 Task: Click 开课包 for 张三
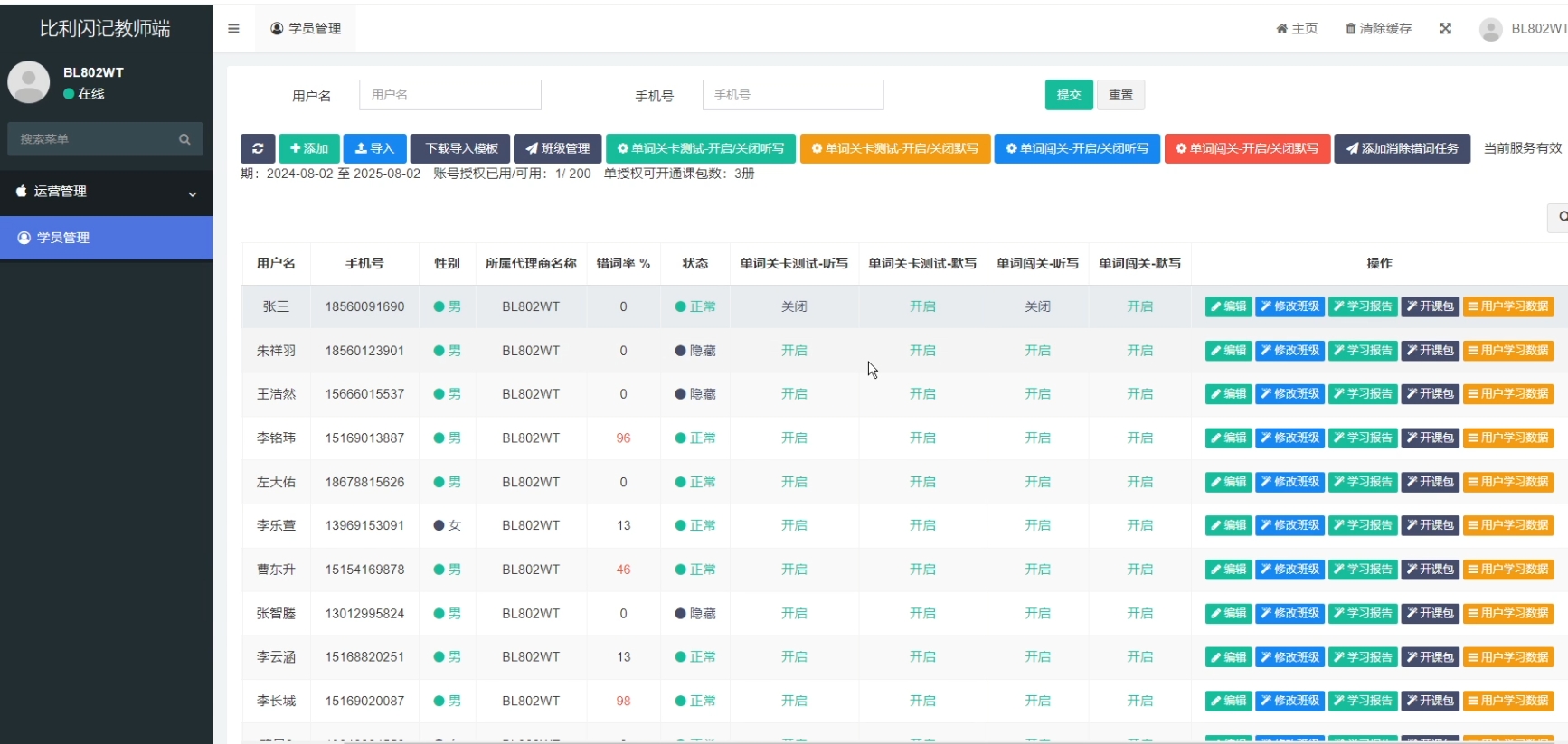pyautogui.click(x=1430, y=306)
